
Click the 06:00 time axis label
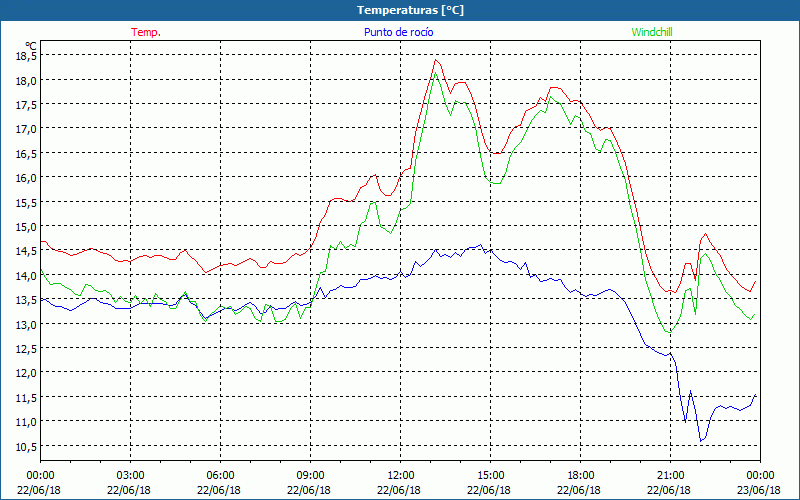tap(220, 476)
